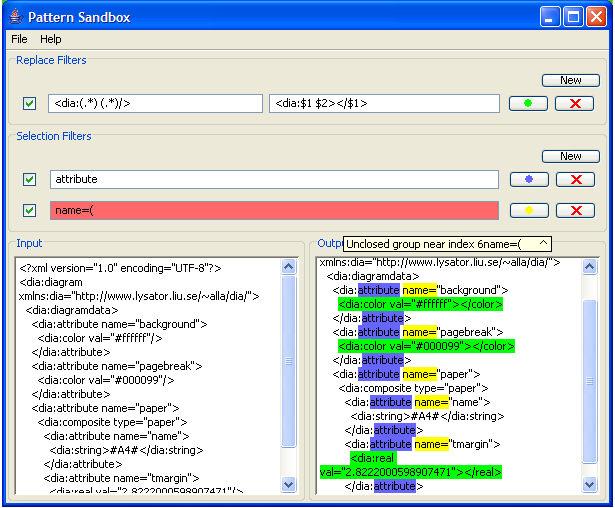Click the Output panel scroll down arrow

[590, 484]
